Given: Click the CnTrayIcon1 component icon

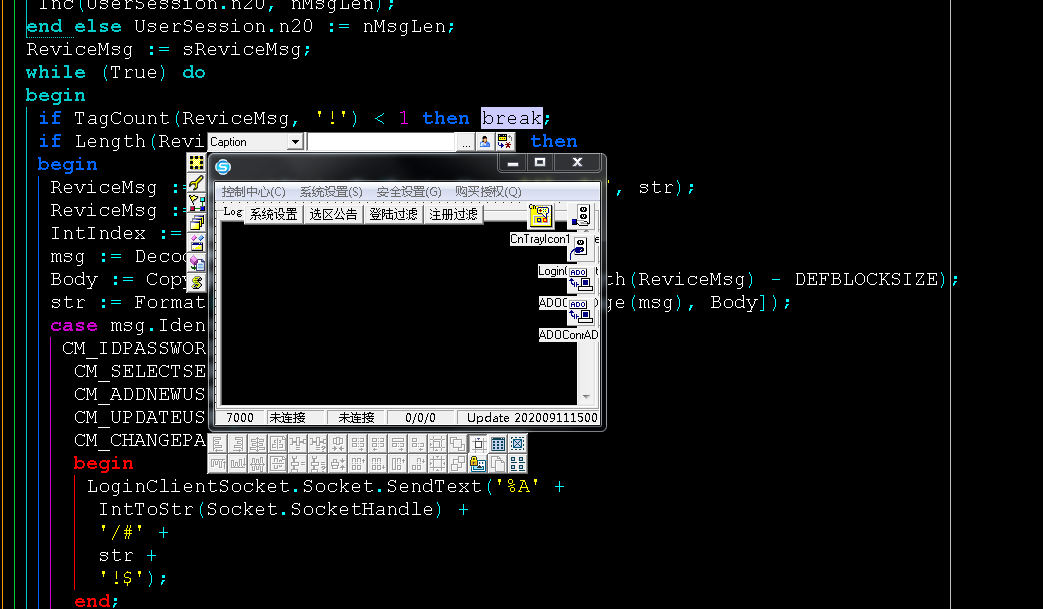Looking at the screenshot, I should 540,216.
